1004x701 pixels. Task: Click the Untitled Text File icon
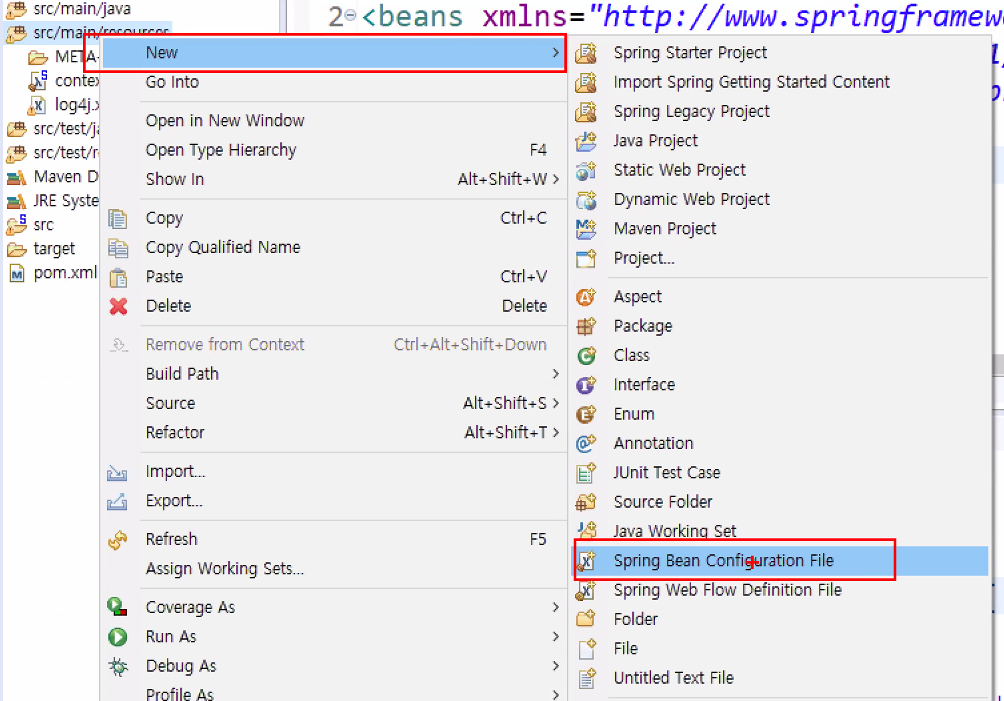coord(587,678)
